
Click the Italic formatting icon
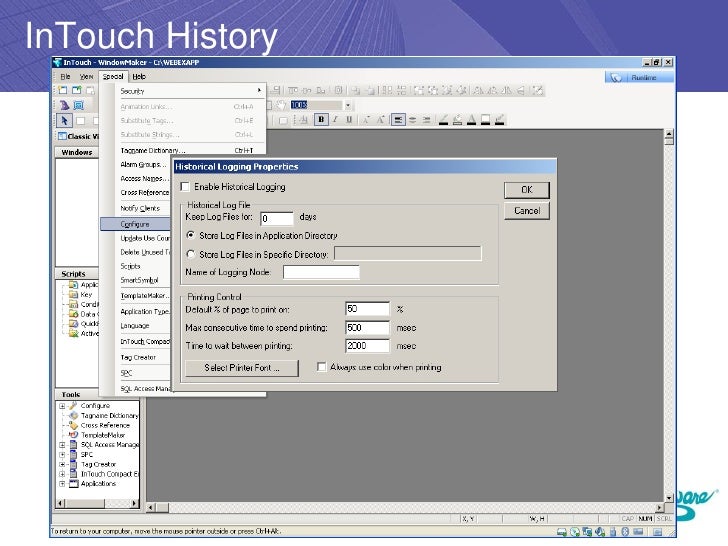[x=335, y=120]
